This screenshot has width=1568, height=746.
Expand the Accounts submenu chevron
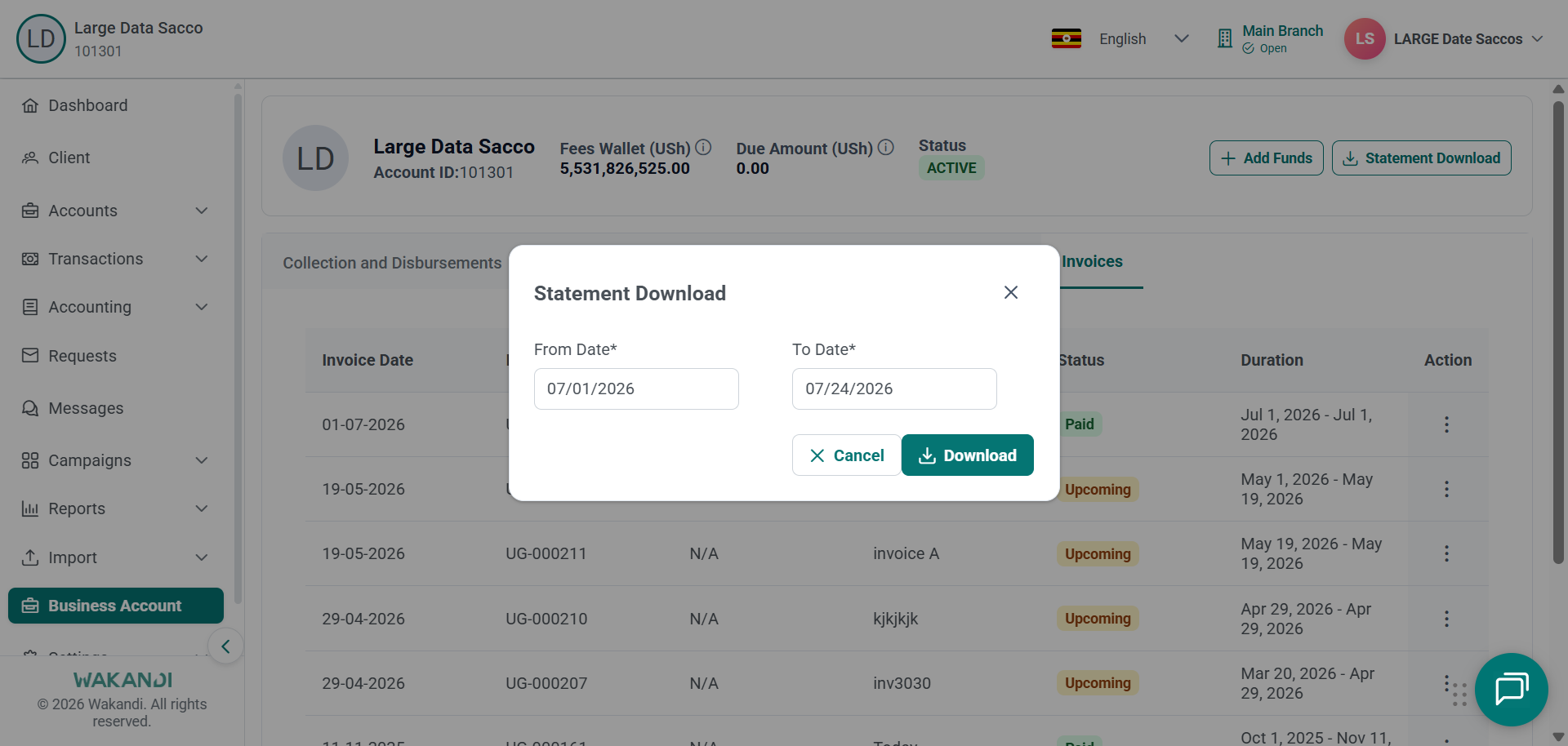[x=202, y=211]
